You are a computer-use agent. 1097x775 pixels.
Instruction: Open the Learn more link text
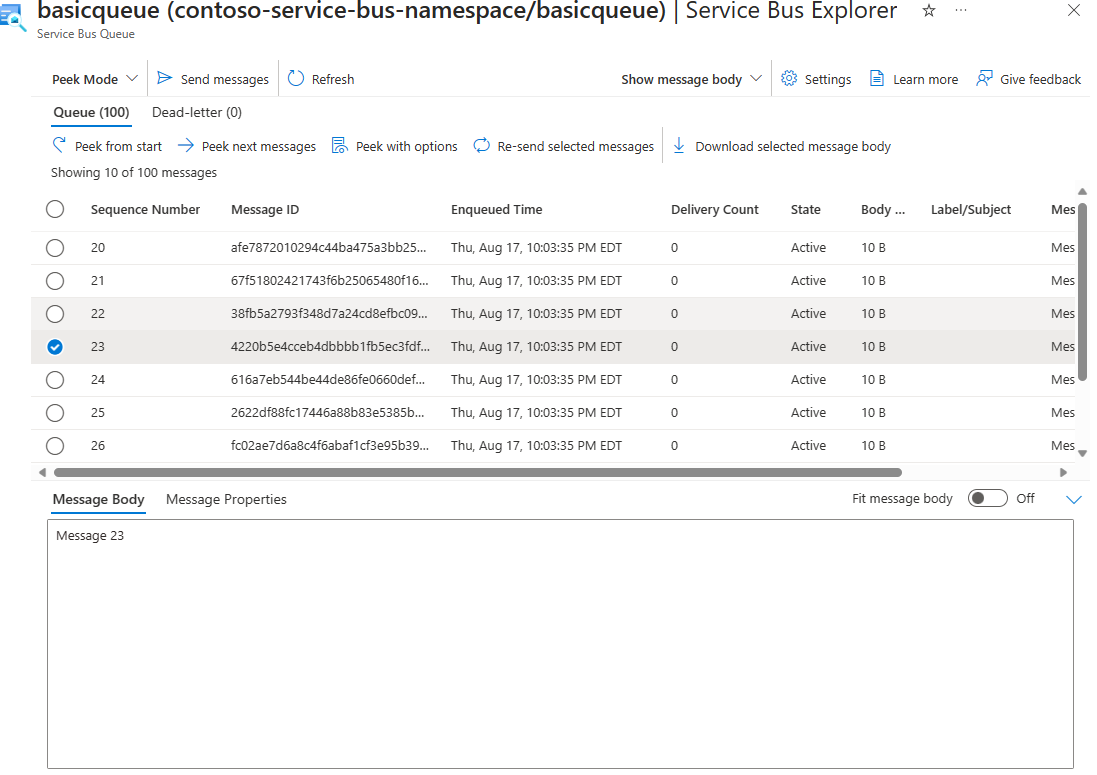point(926,80)
